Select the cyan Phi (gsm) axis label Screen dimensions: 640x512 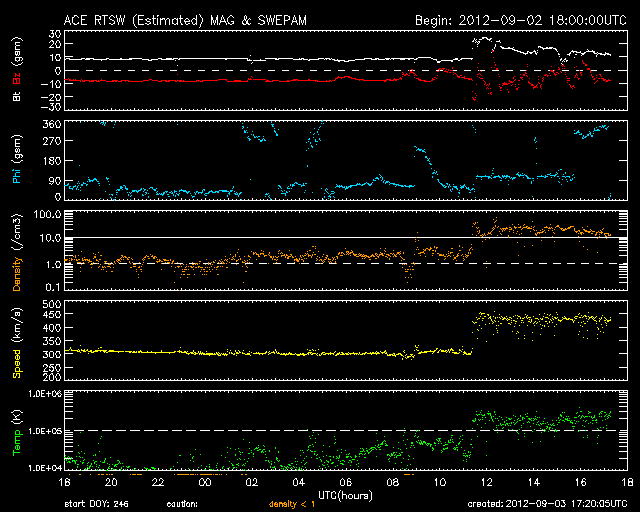pos(17,159)
